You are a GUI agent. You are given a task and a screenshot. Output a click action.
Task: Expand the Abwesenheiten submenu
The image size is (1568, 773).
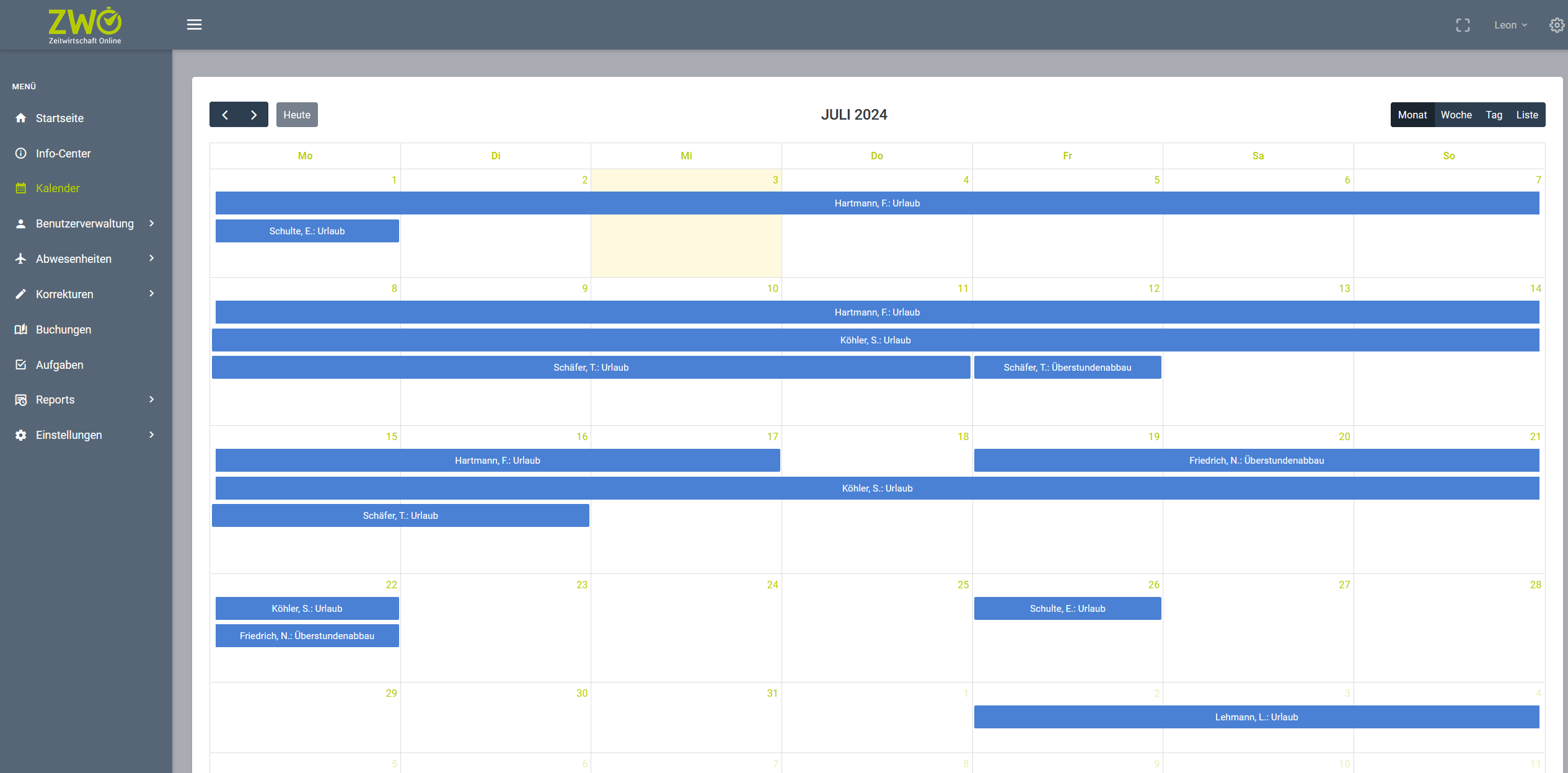(151, 258)
